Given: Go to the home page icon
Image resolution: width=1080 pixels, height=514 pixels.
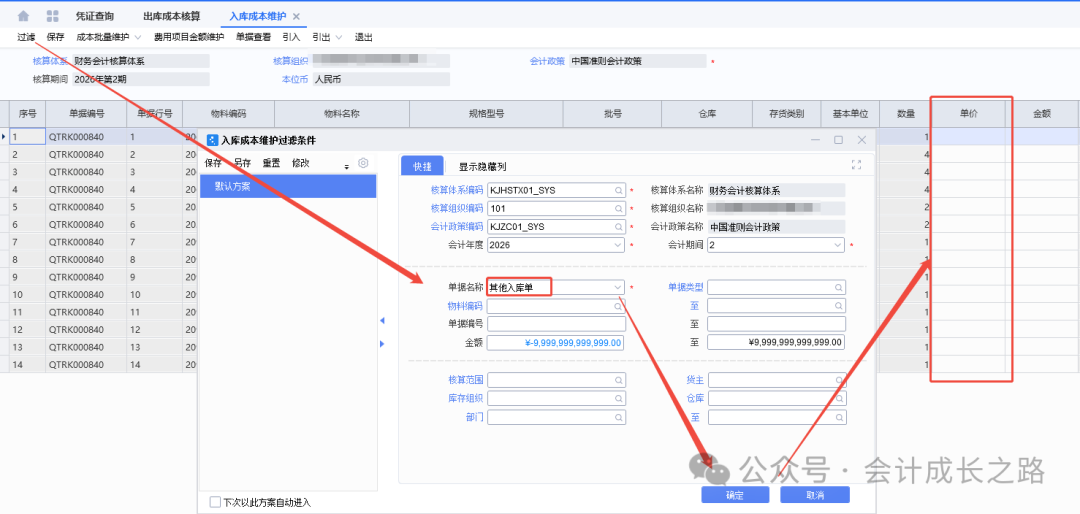Looking at the screenshot, I should (x=23, y=16).
